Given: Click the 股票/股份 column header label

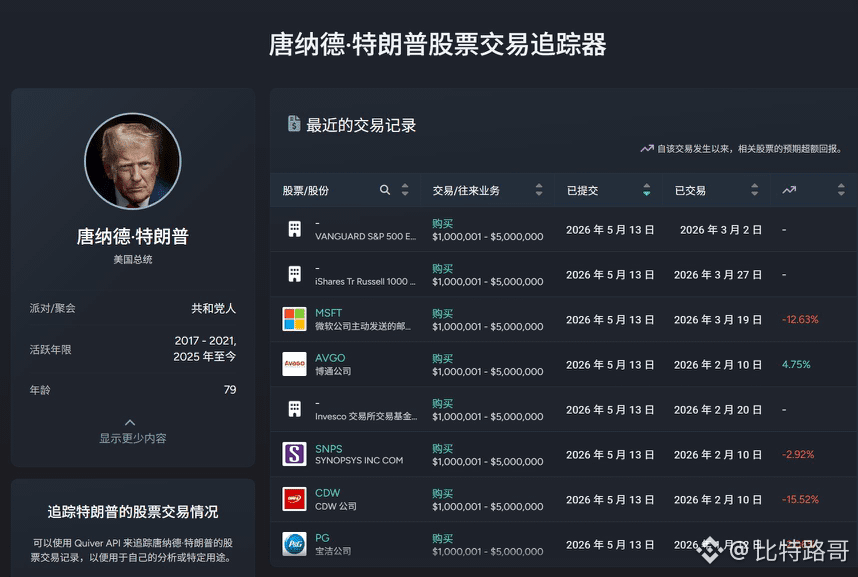Looking at the screenshot, I should (x=305, y=191).
